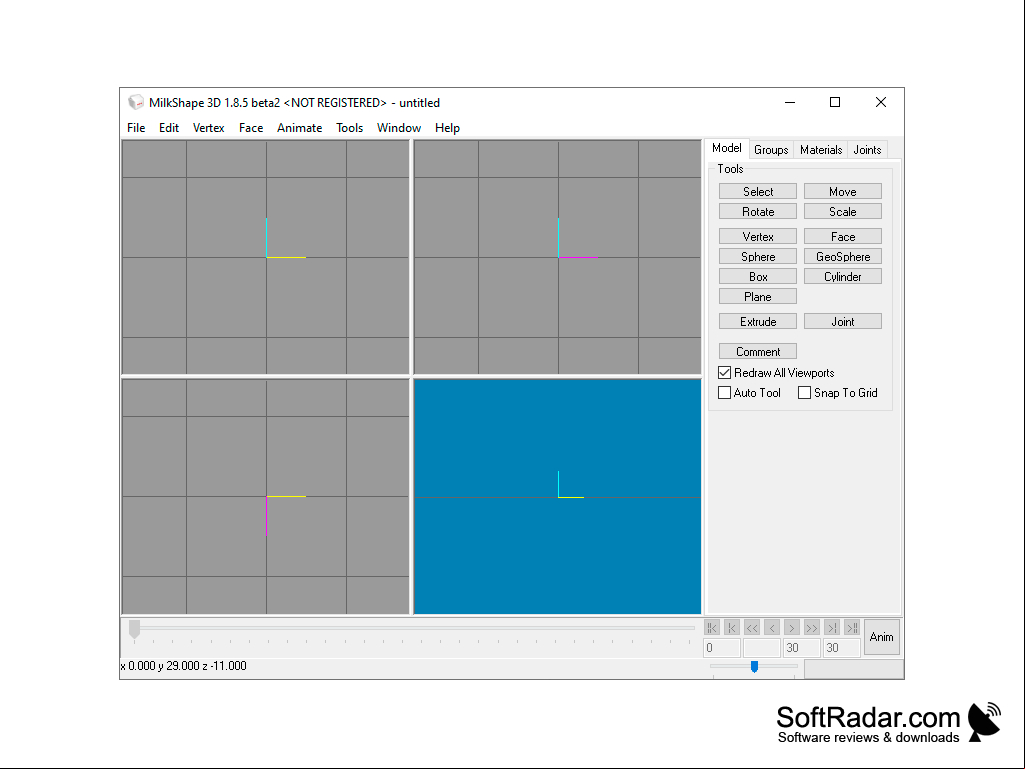The height and width of the screenshot is (769, 1025).
Task: Choose the Face creation tool
Action: [843, 237]
